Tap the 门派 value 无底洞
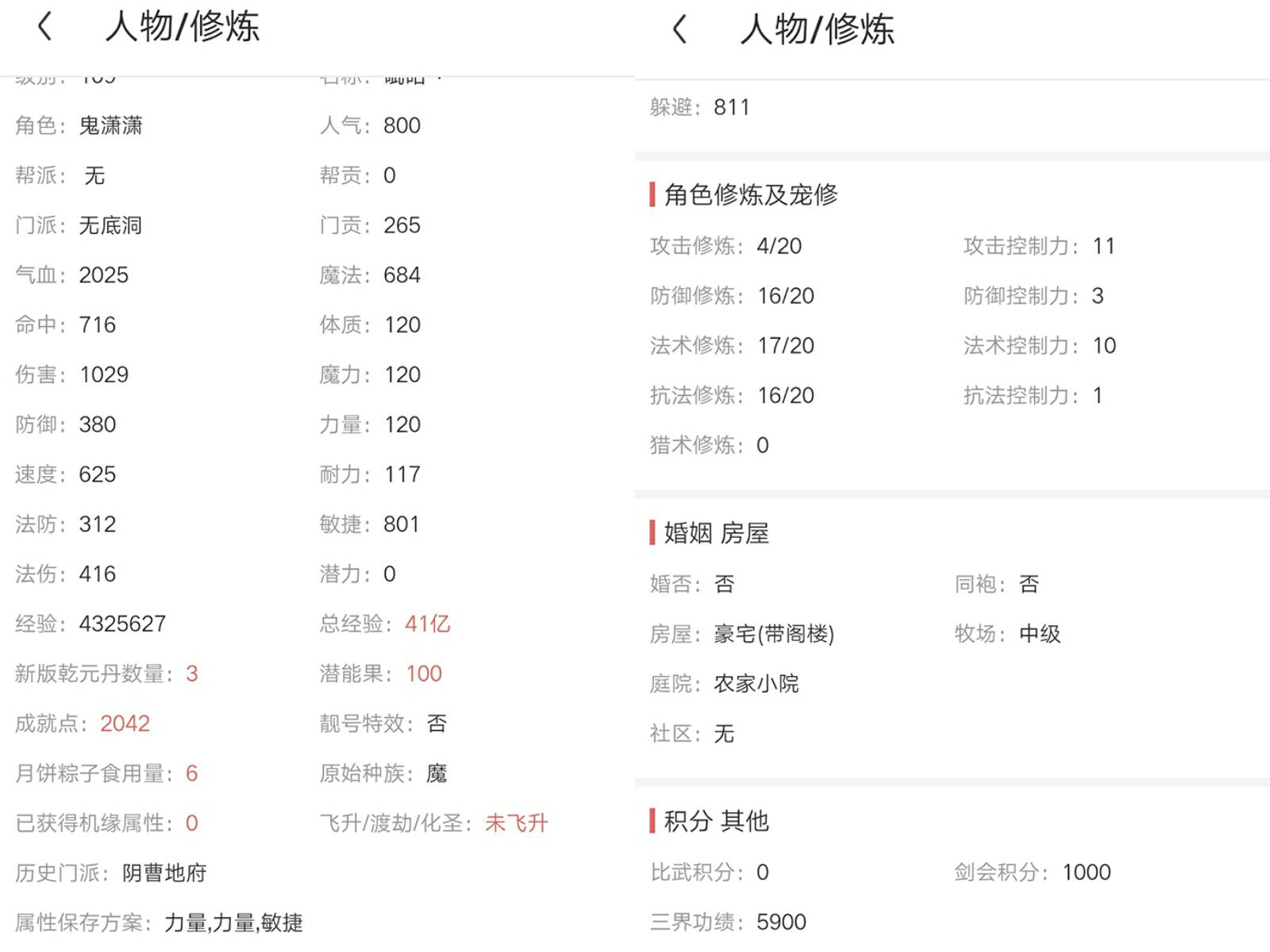 click(x=110, y=225)
